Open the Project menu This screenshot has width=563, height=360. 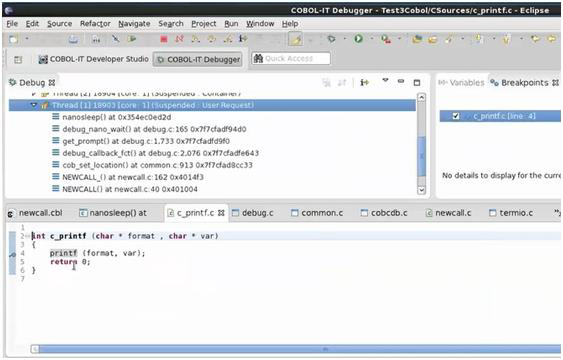pyautogui.click(x=204, y=24)
